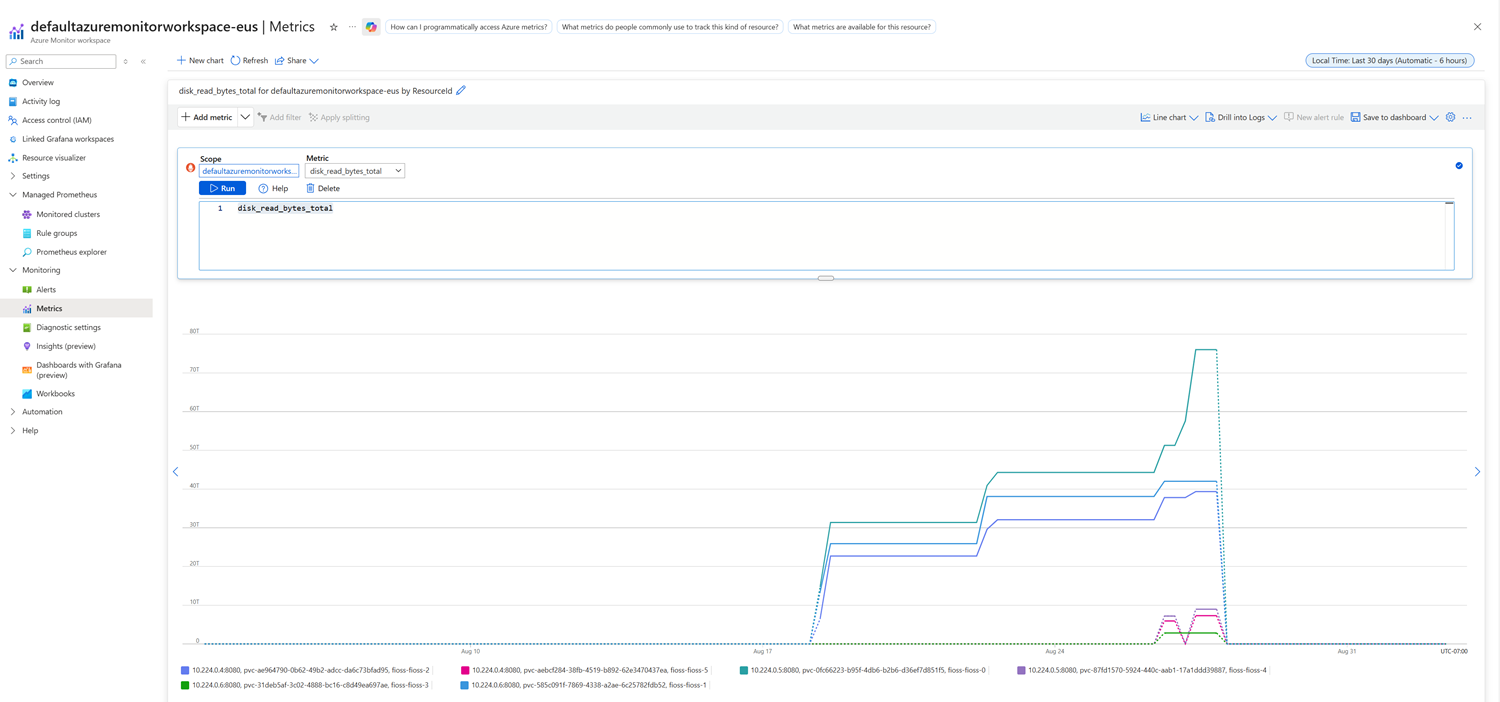Click the query editor resize handle
The width and height of the screenshot is (1500, 702).
[x=826, y=278]
